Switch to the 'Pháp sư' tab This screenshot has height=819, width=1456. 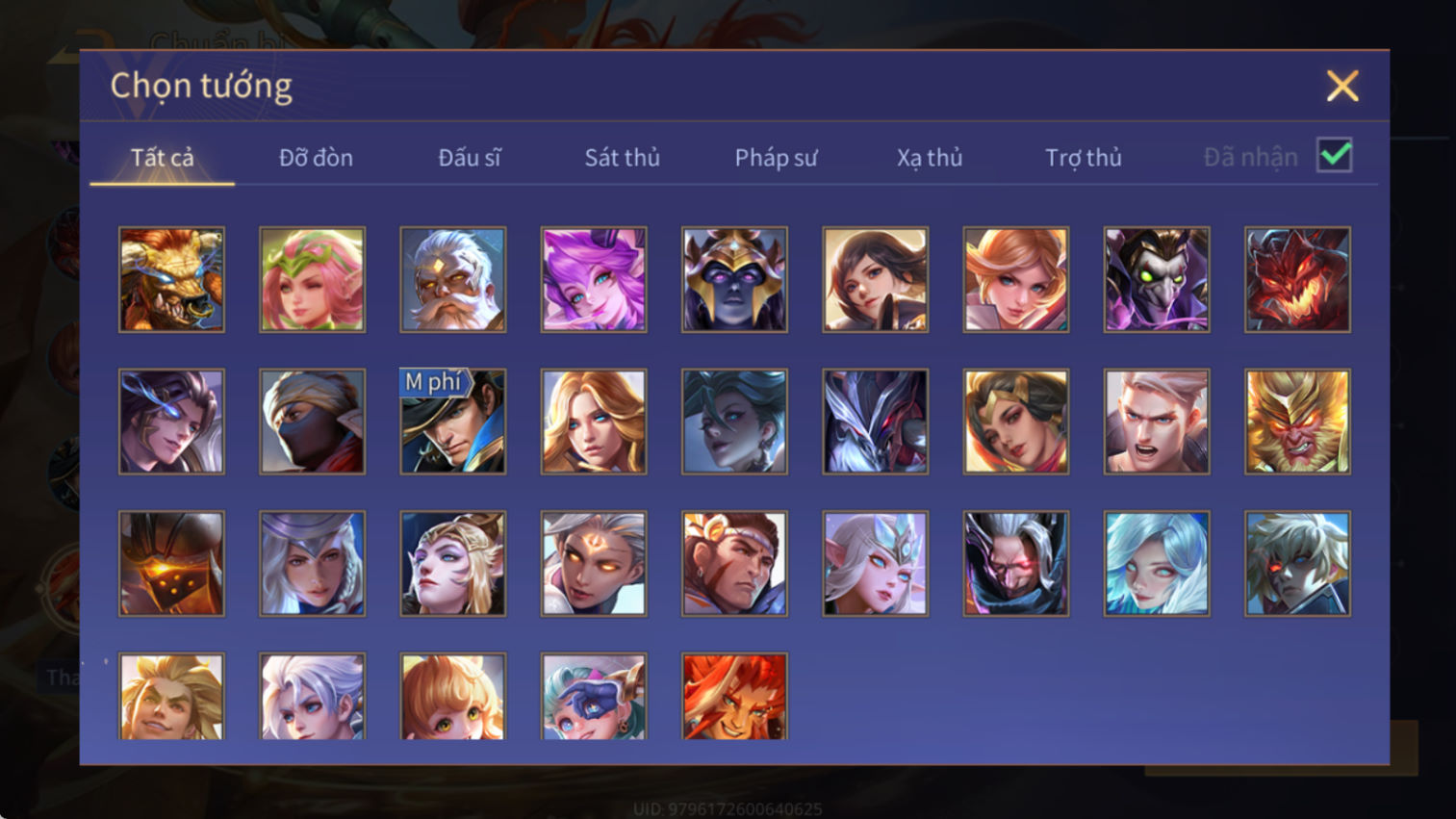click(776, 158)
